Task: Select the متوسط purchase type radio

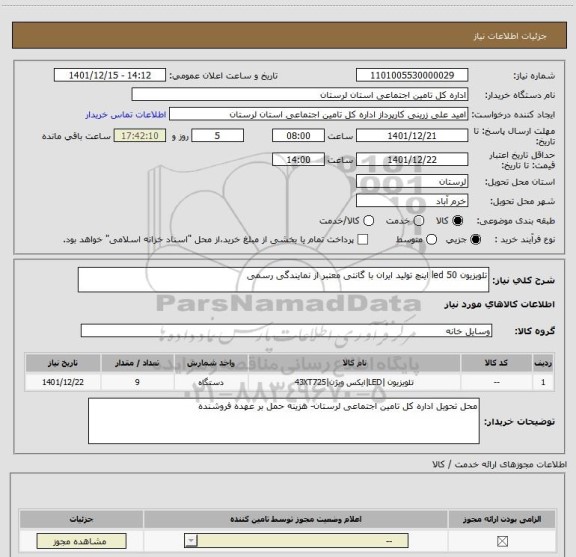Action: 431,240
